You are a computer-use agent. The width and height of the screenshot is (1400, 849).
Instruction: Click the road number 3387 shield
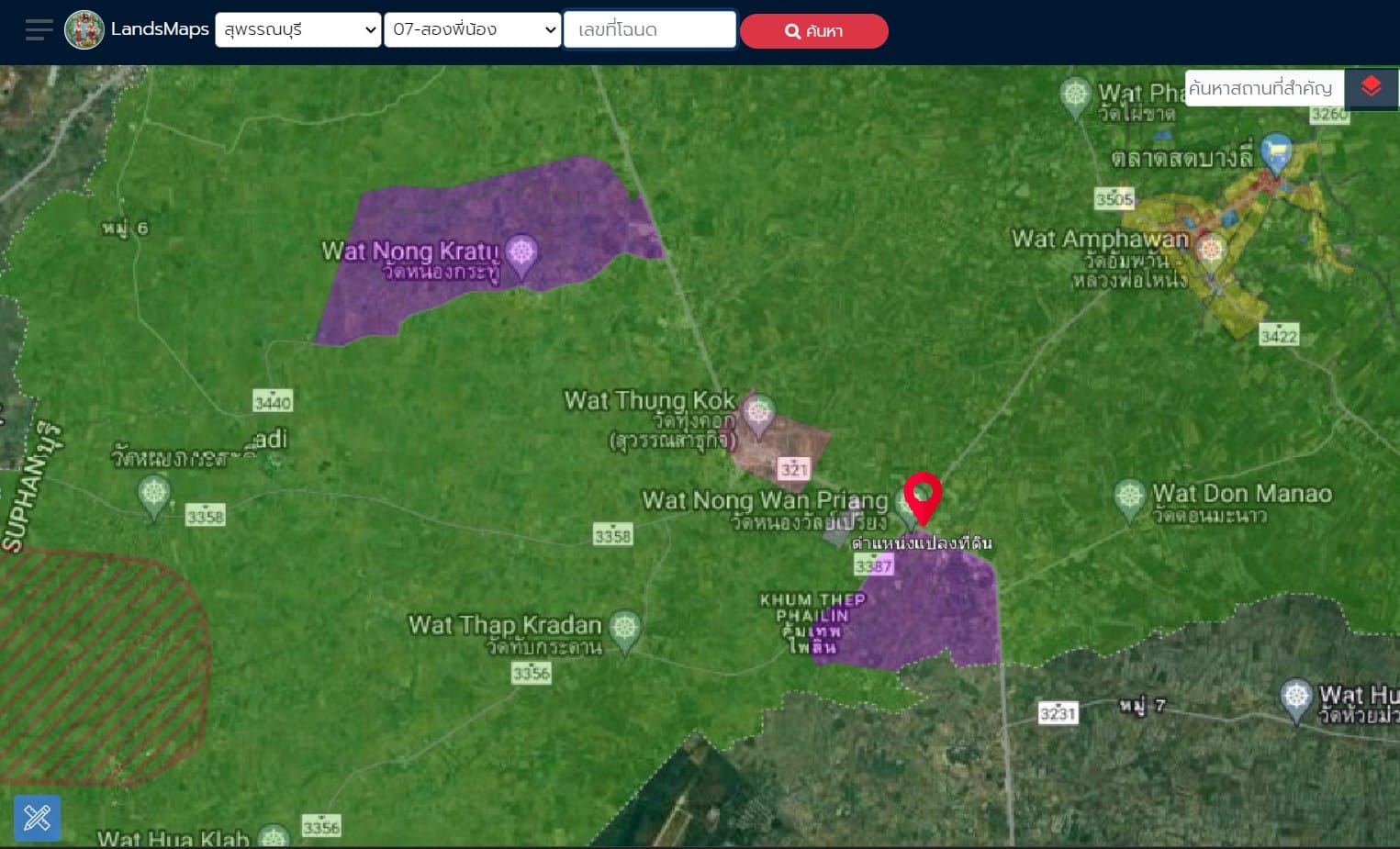coord(874,566)
